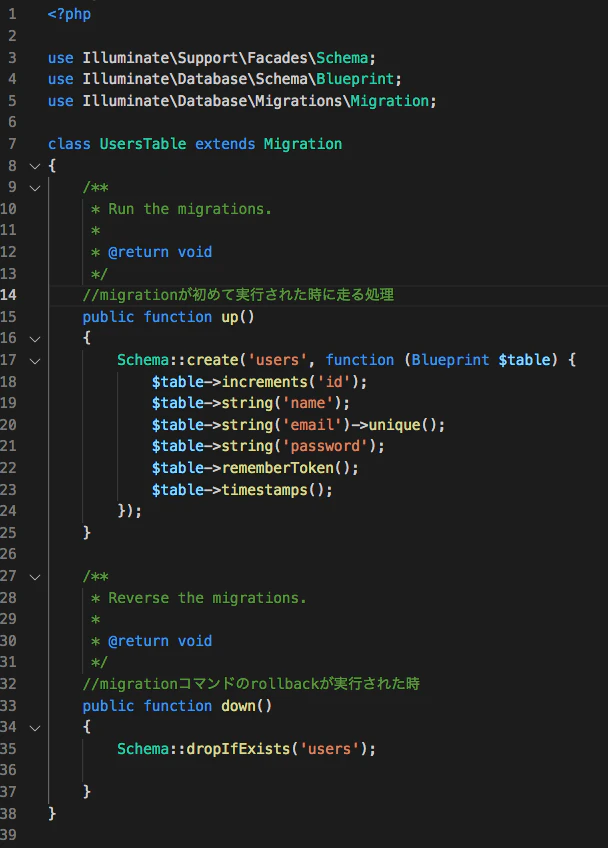This screenshot has width=608, height=848.
Task: Collapse the Reverse migrations docblock chevron on line 27
Action: (35, 577)
